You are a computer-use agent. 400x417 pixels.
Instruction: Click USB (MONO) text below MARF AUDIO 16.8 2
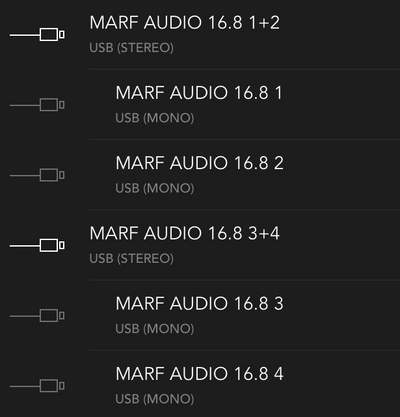pyautogui.click(x=155, y=188)
